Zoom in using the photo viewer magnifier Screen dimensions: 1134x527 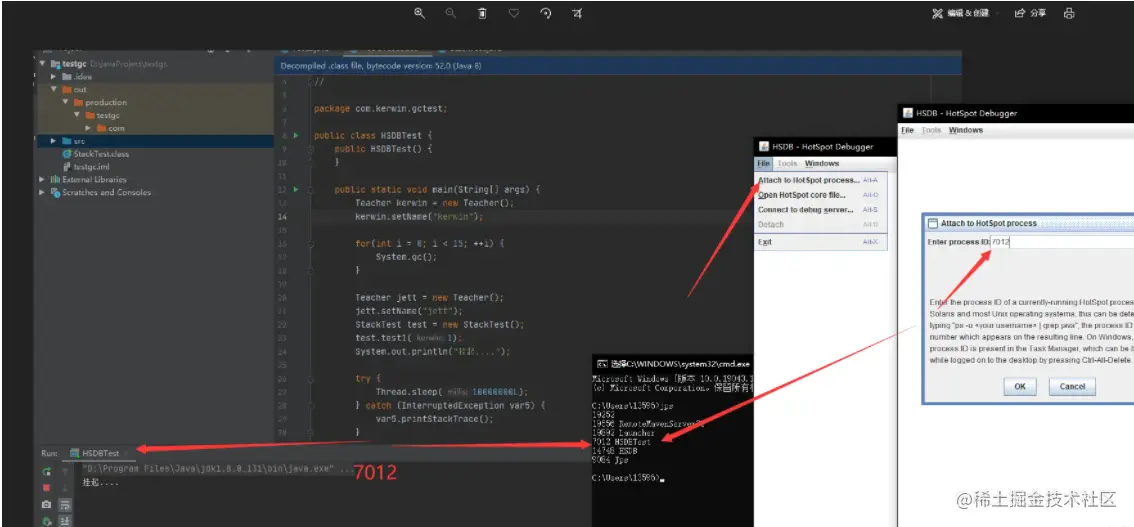419,13
